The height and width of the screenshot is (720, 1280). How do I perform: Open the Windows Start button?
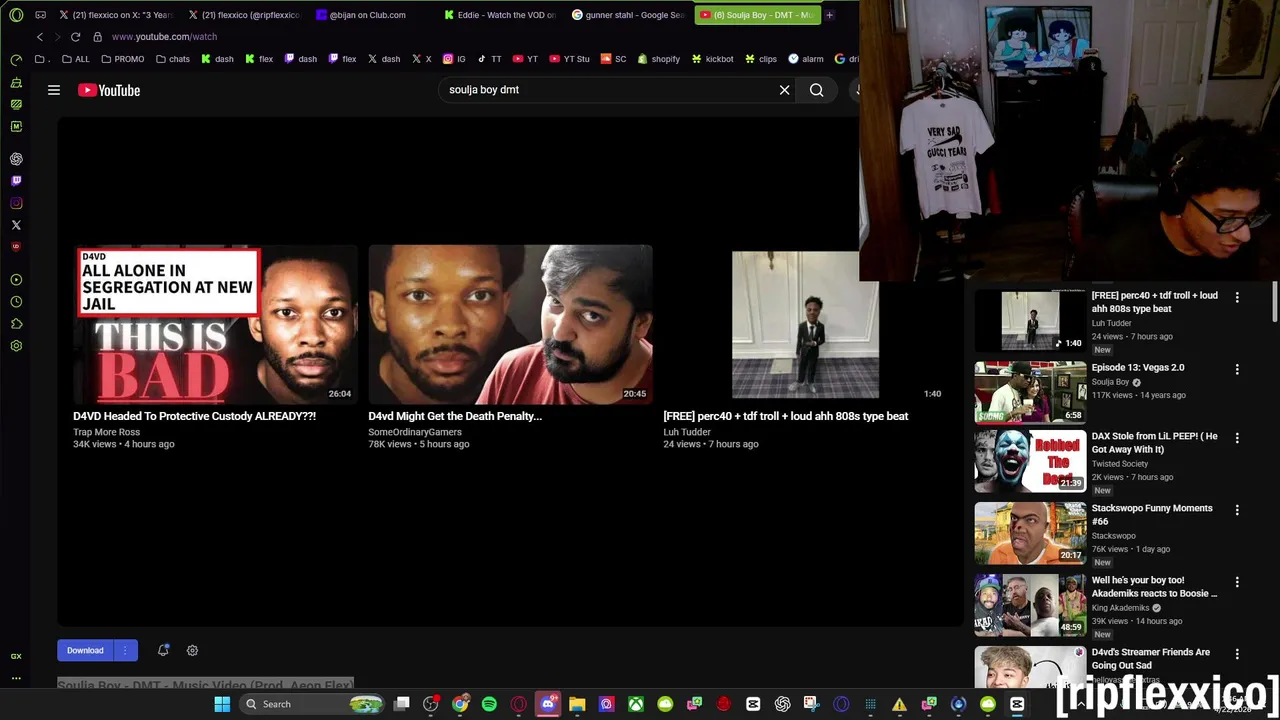[x=222, y=704]
